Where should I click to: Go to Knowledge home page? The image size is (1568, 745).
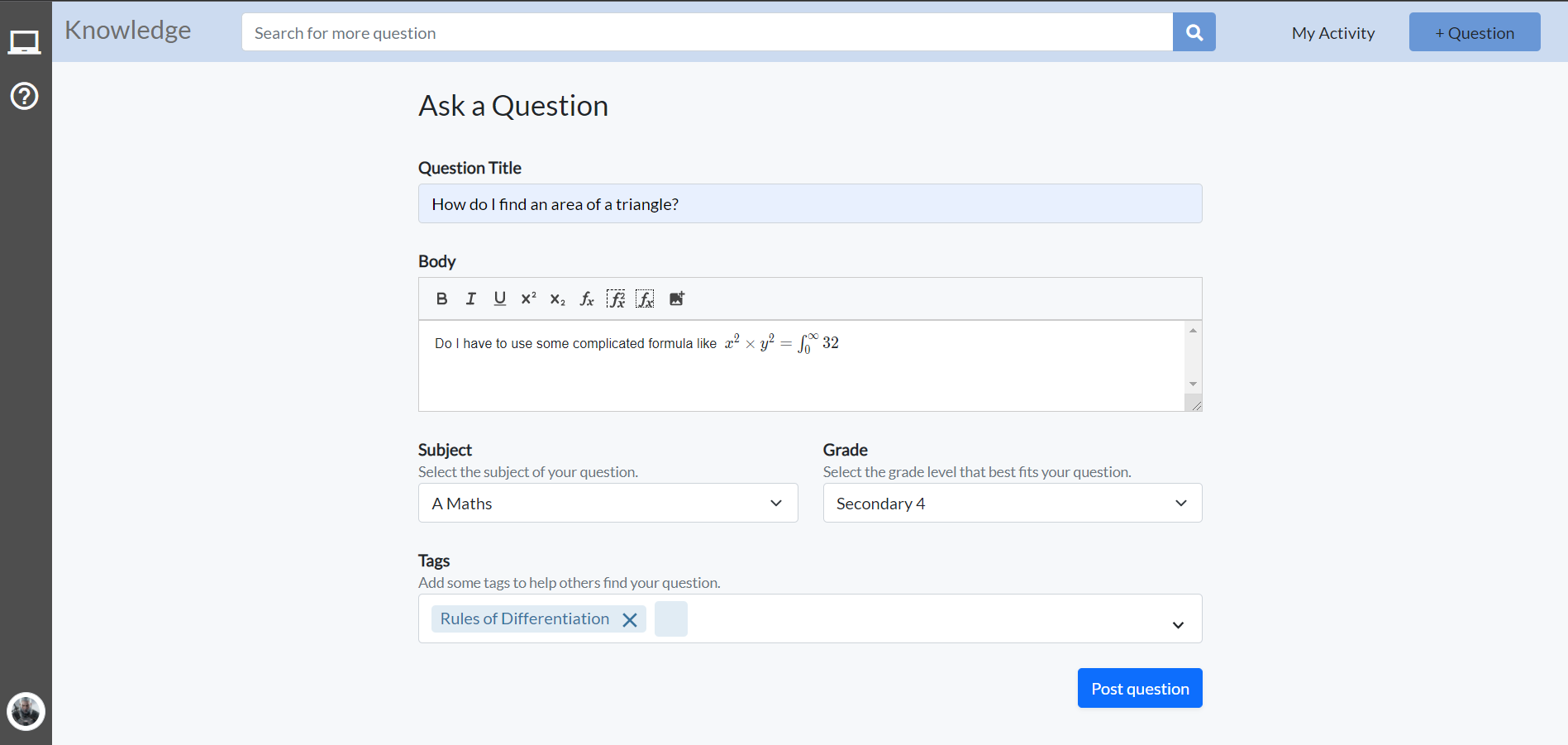pyautogui.click(x=128, y=30)
